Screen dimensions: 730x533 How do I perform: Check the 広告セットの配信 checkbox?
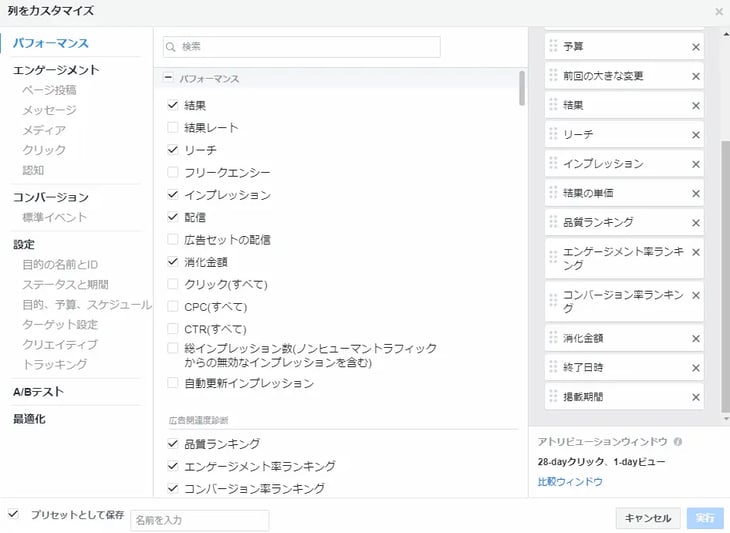coord(173,239)
